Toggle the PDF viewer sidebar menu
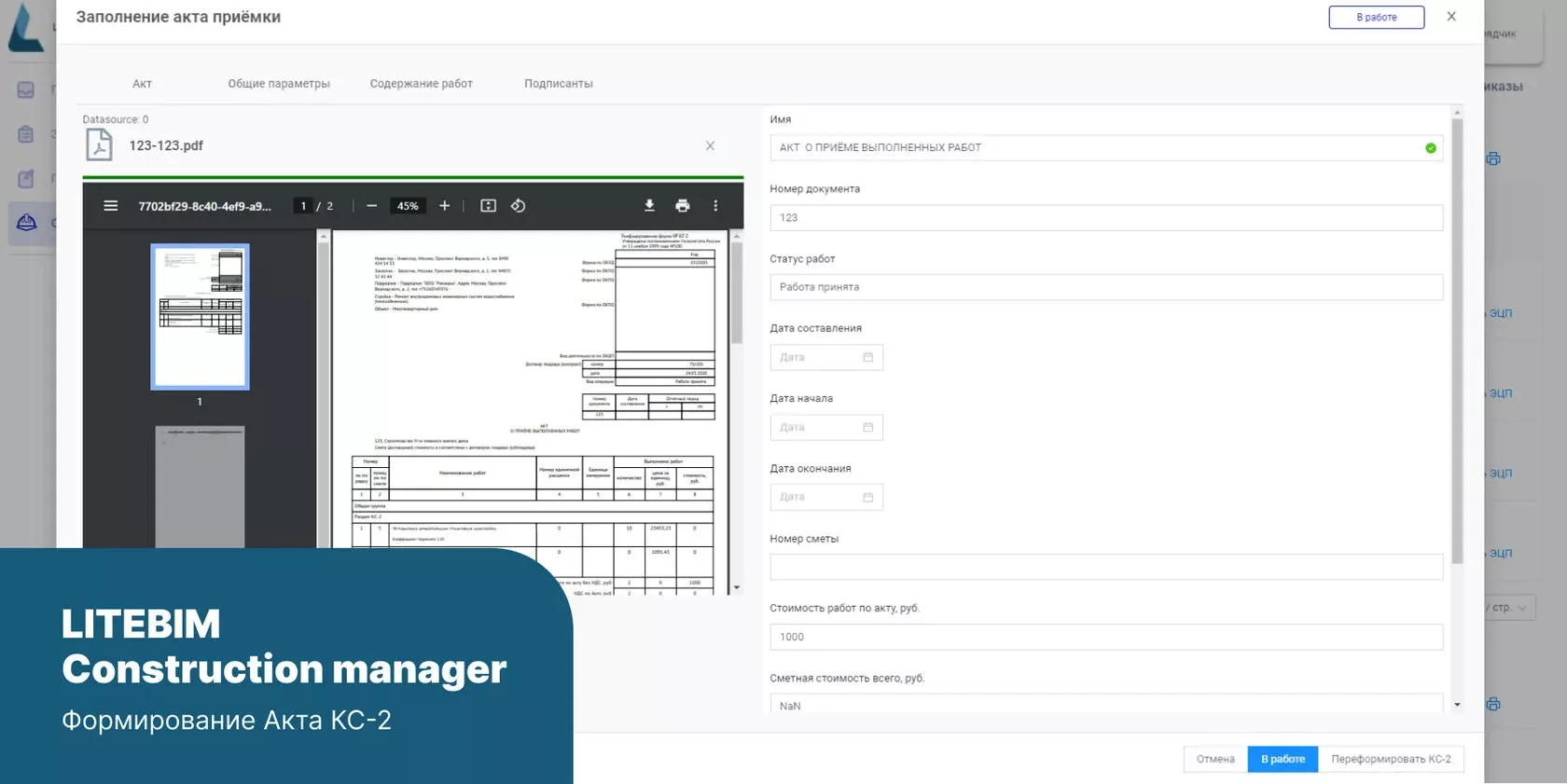Image resolution: width=1567 pixels, height=784 pixels. coord(110,206)
